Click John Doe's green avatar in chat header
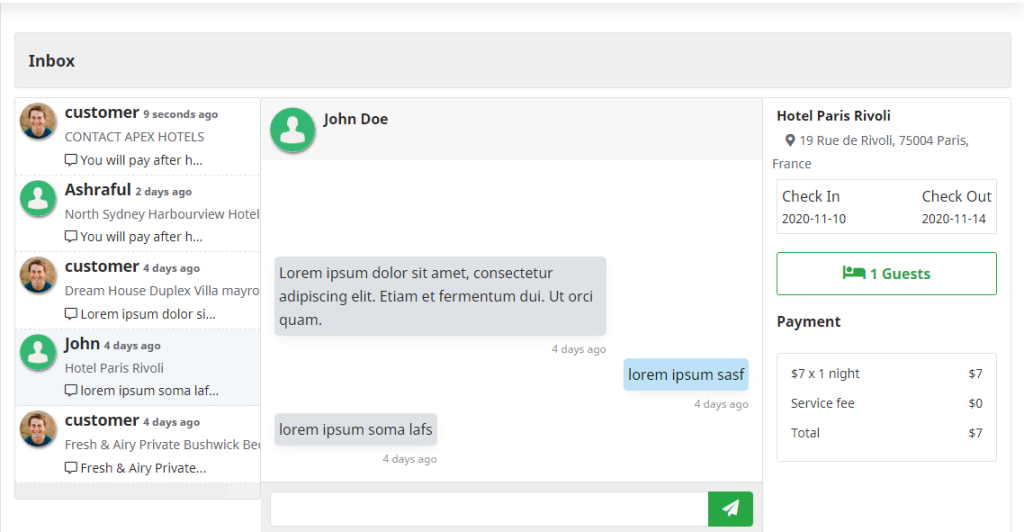 [293, 130]
